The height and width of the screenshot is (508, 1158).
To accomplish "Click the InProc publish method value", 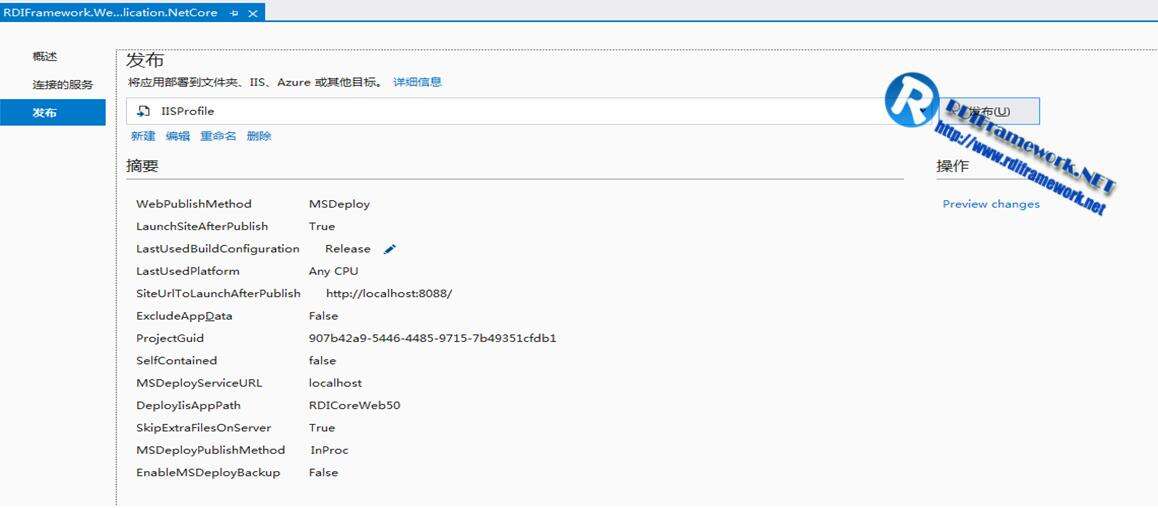I will click(329, 450).
